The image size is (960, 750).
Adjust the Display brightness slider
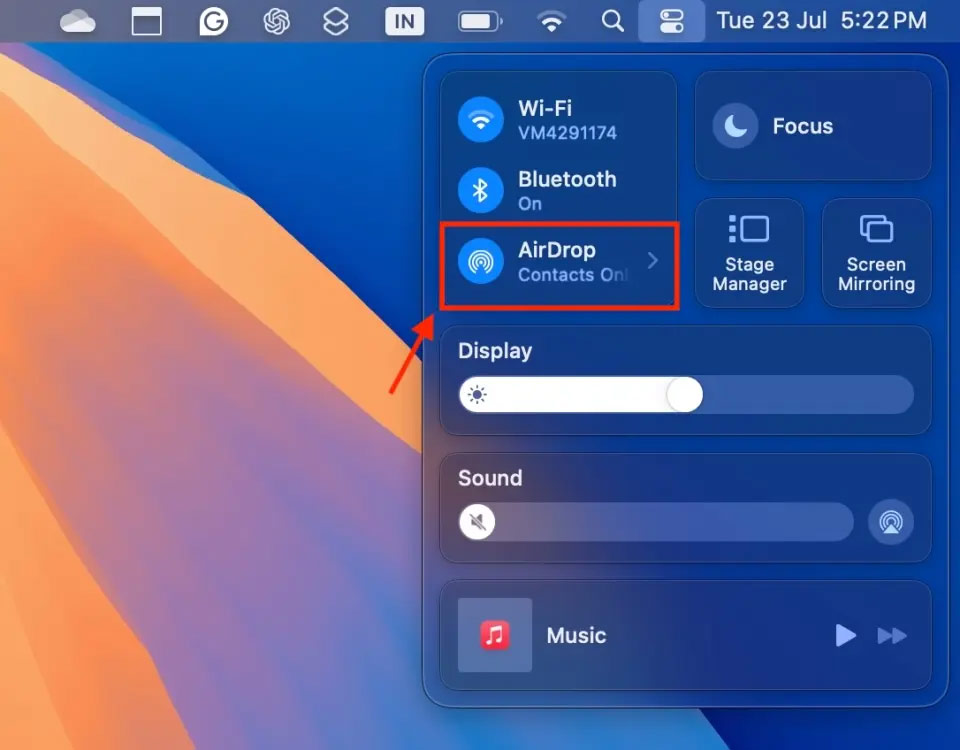click(684, 395)
